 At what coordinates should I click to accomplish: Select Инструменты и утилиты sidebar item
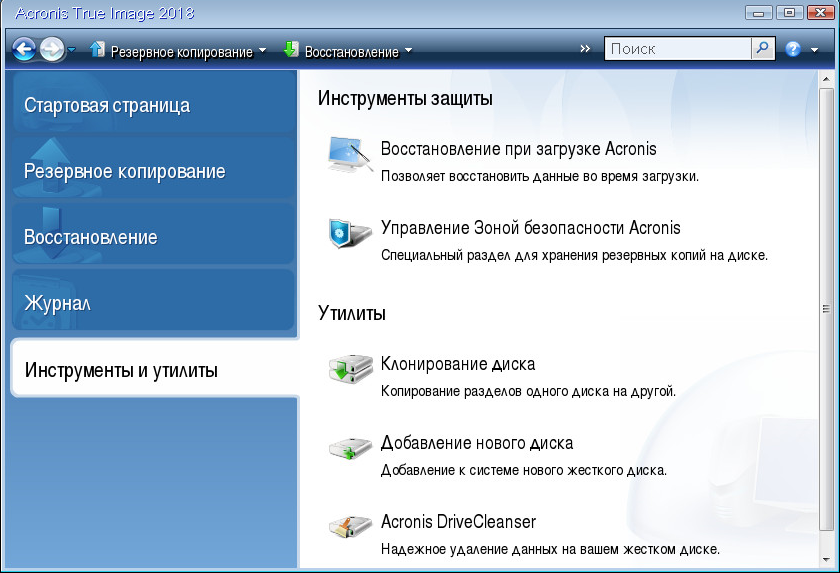coord(155,368)
